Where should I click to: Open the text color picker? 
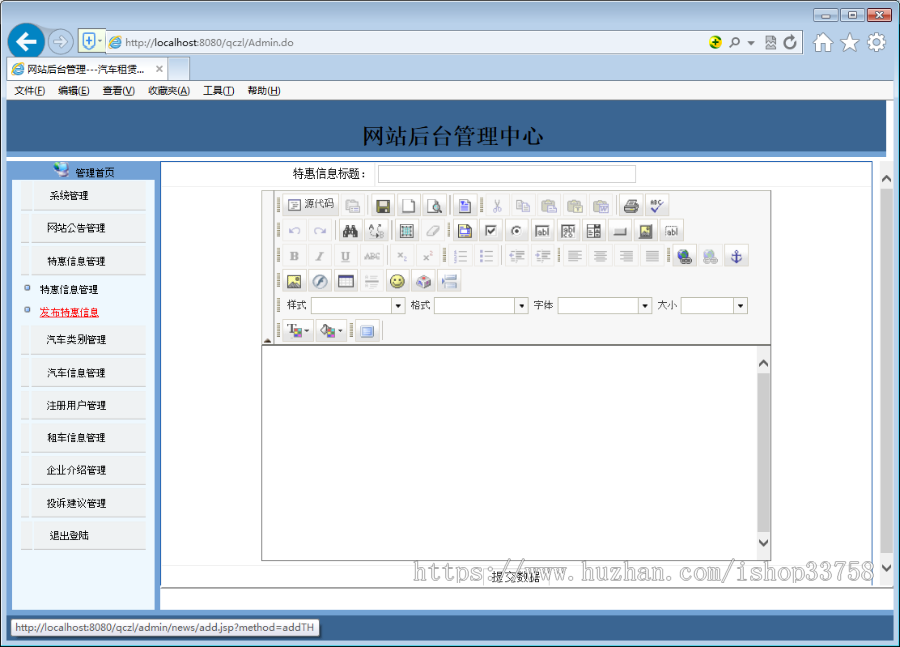coord(298,331)
